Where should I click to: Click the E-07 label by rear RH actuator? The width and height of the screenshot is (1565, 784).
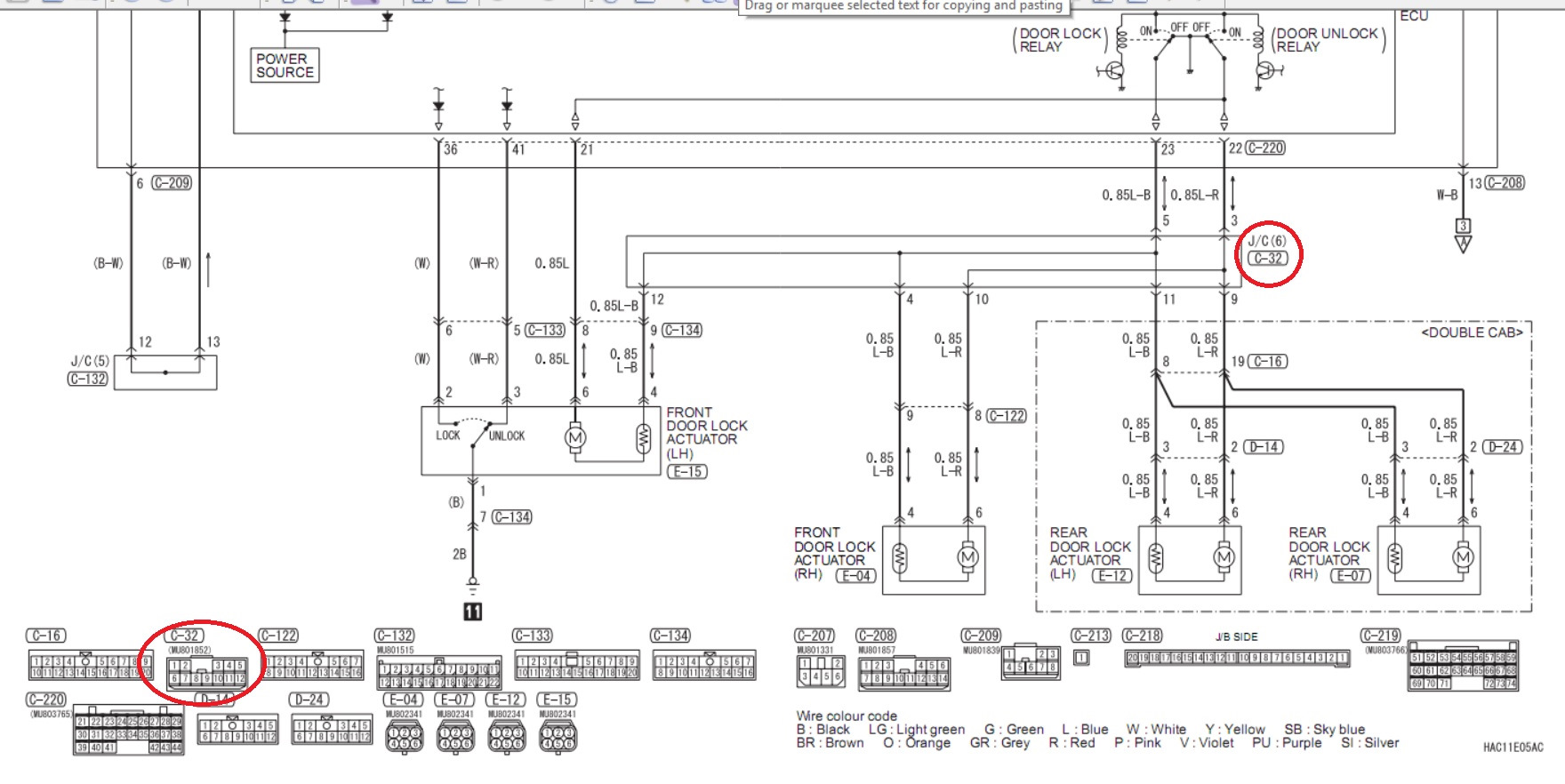[x=1351, y=575]
